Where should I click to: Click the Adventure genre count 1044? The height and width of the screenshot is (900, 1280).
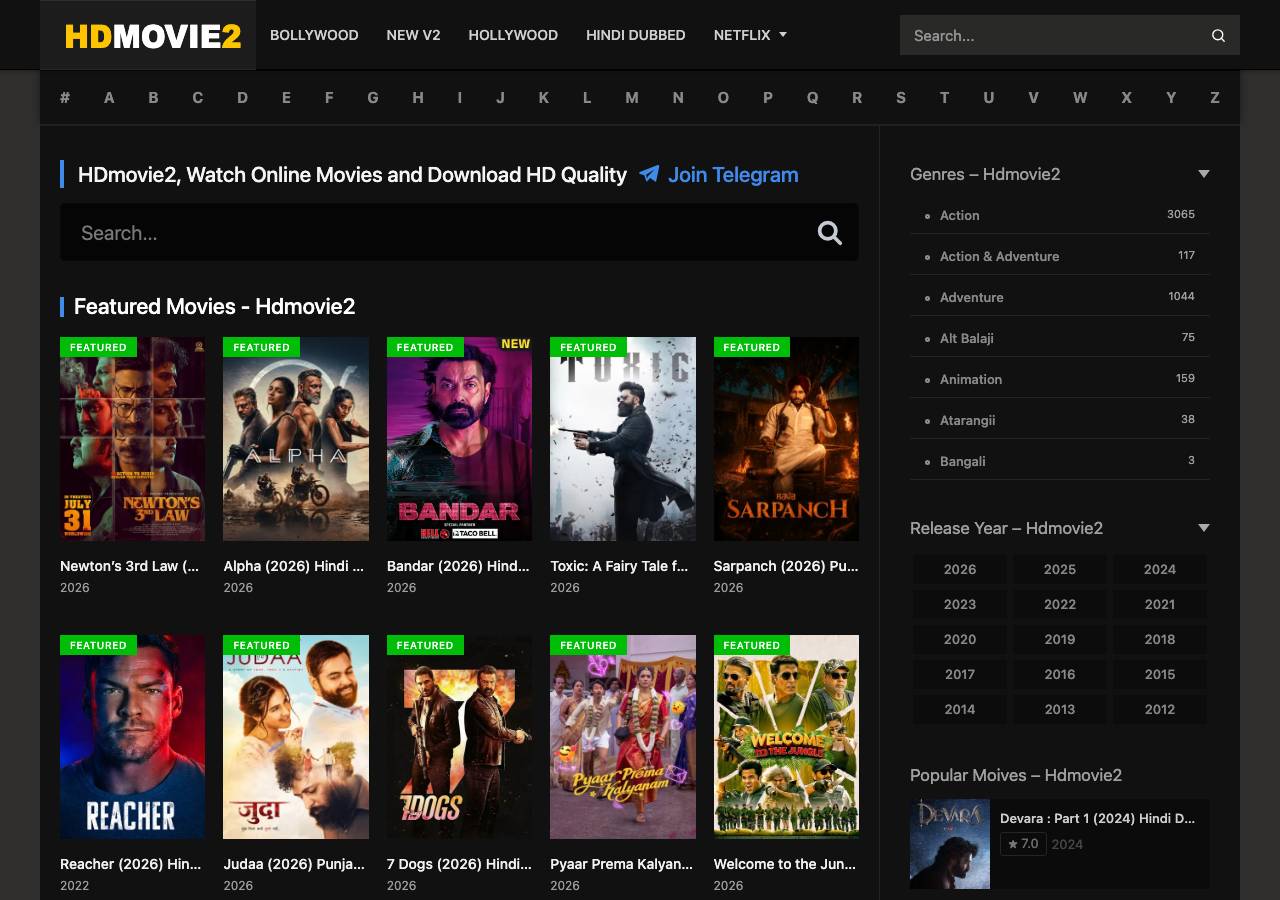(x=1182, y=296)
